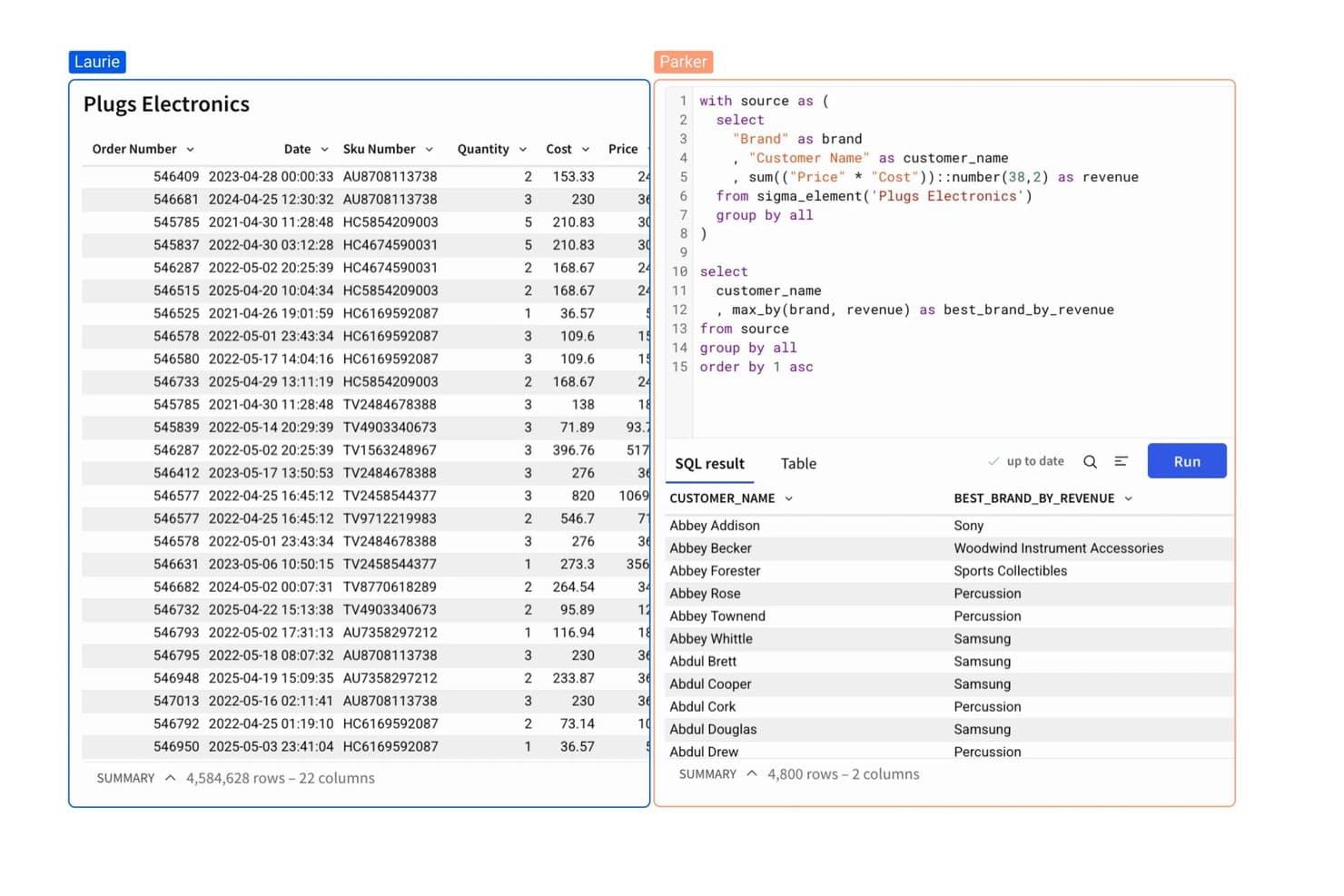
Task: Select order number 546681 cell
Action: 176,199
